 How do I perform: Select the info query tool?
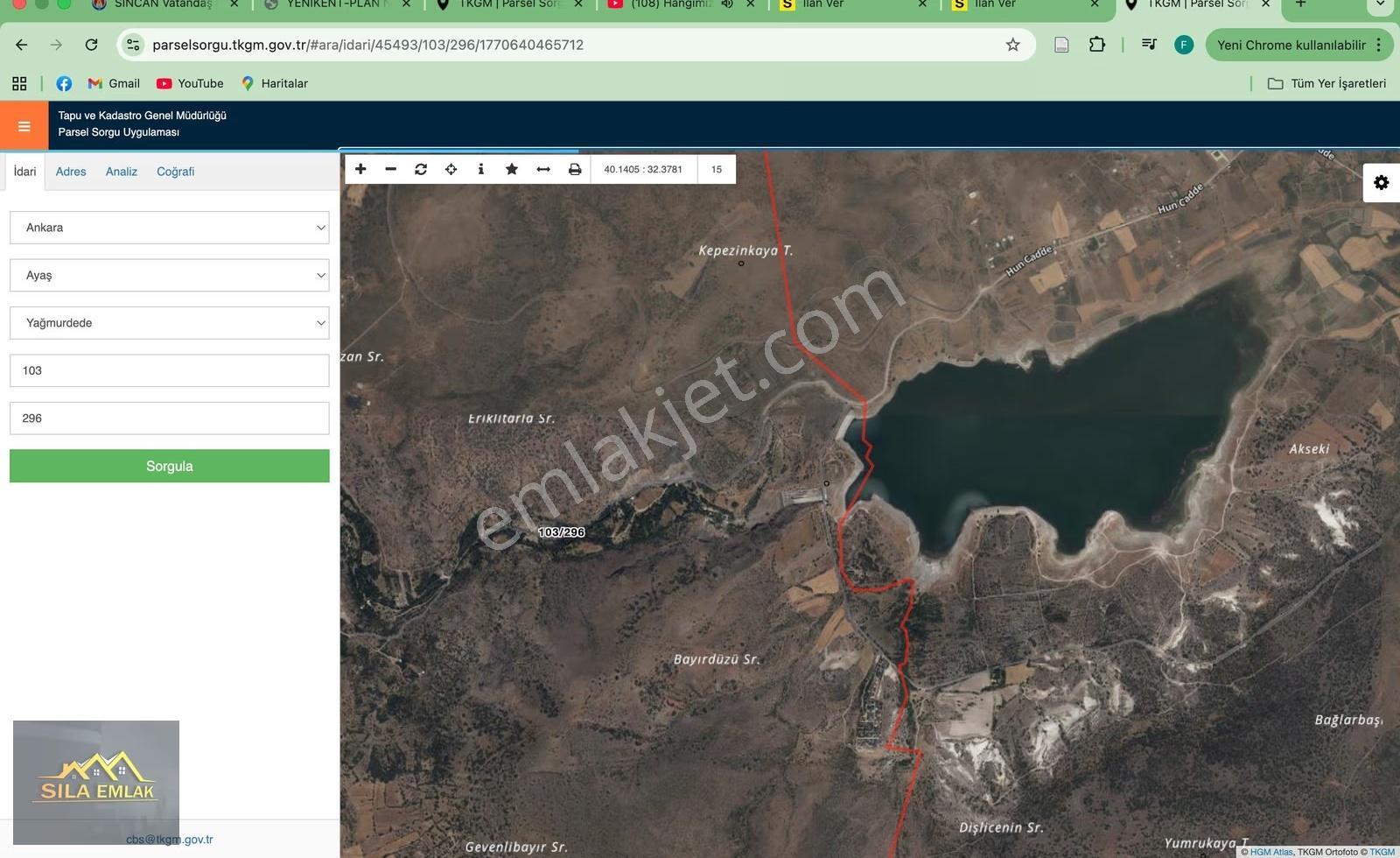(x=480, y=169)
